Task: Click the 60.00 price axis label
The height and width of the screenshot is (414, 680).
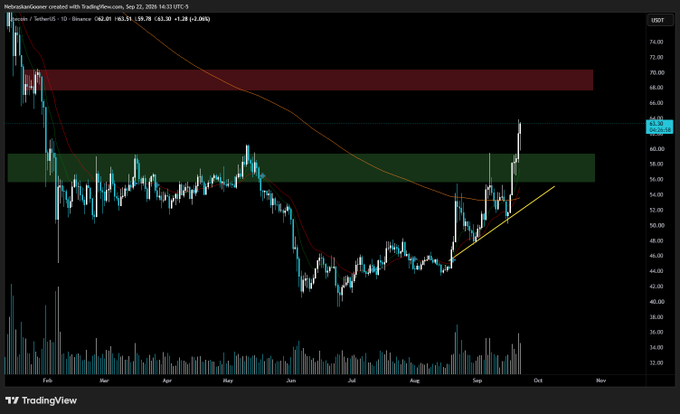Action: pos(657,149)
